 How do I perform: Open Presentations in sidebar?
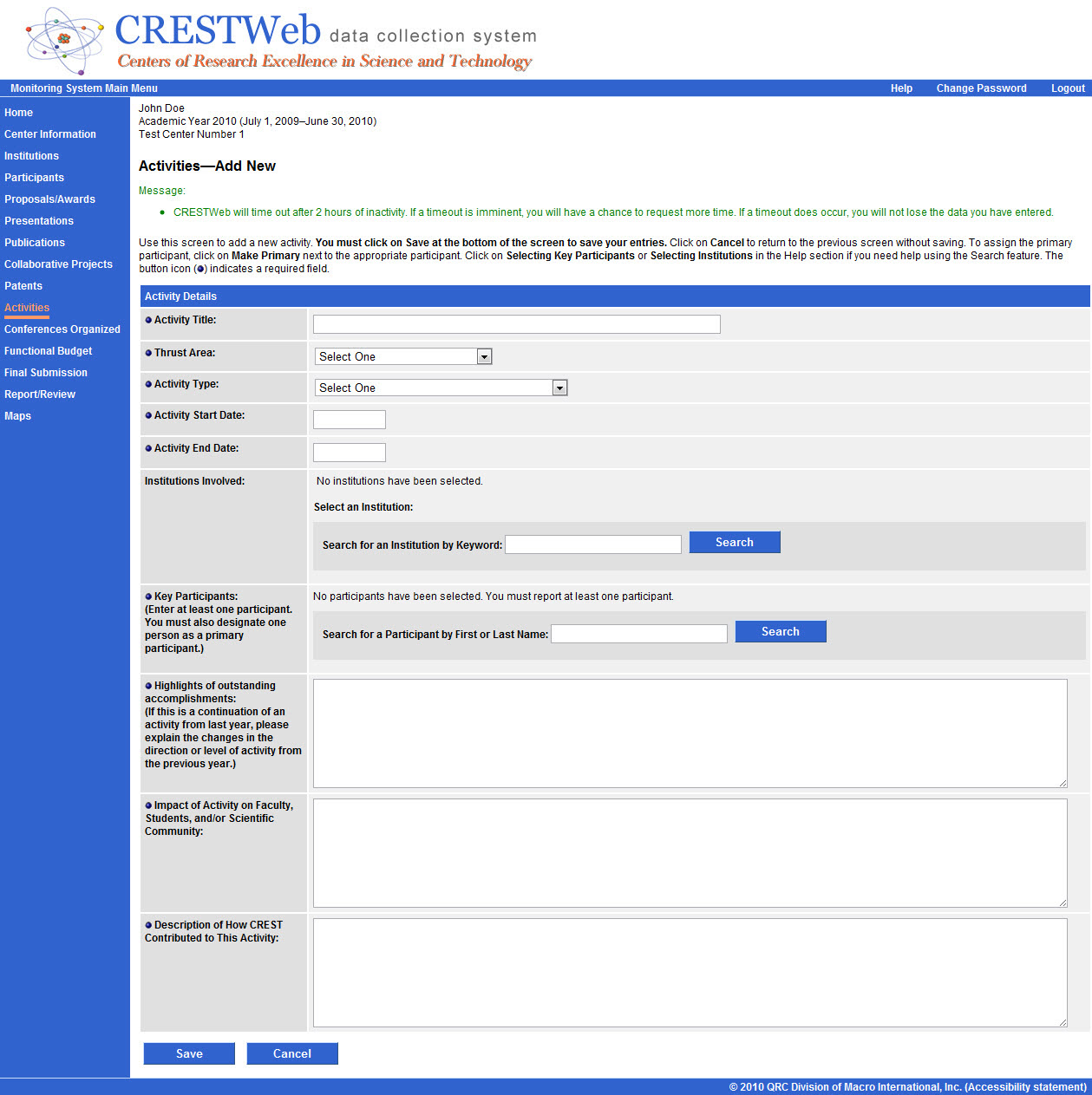pyautogui.click(x=39, y=221)
